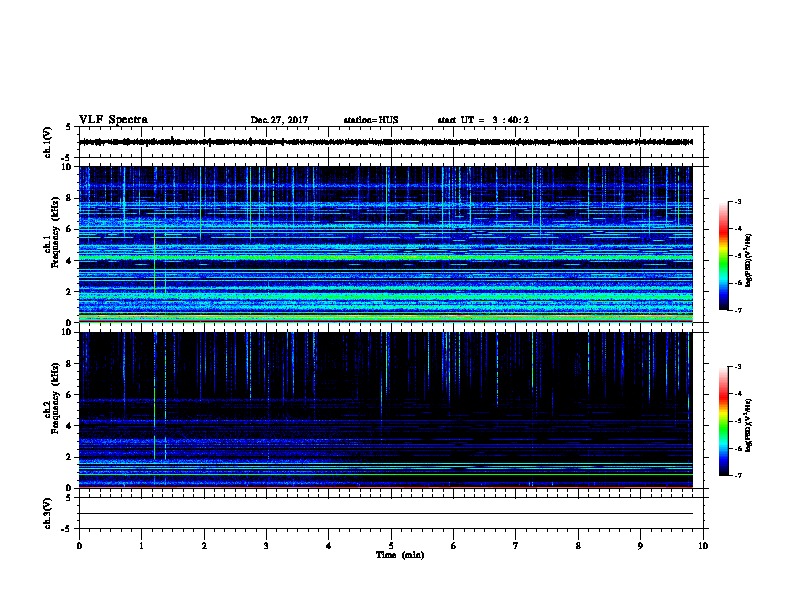Click the log(PSD) label beside ch.1 color bar
792x612 pixels.
tap(748, 261)
